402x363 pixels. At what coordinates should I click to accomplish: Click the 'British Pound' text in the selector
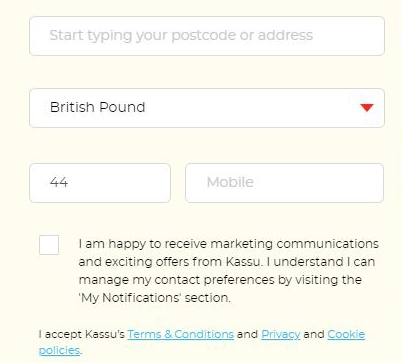point(97,107)
